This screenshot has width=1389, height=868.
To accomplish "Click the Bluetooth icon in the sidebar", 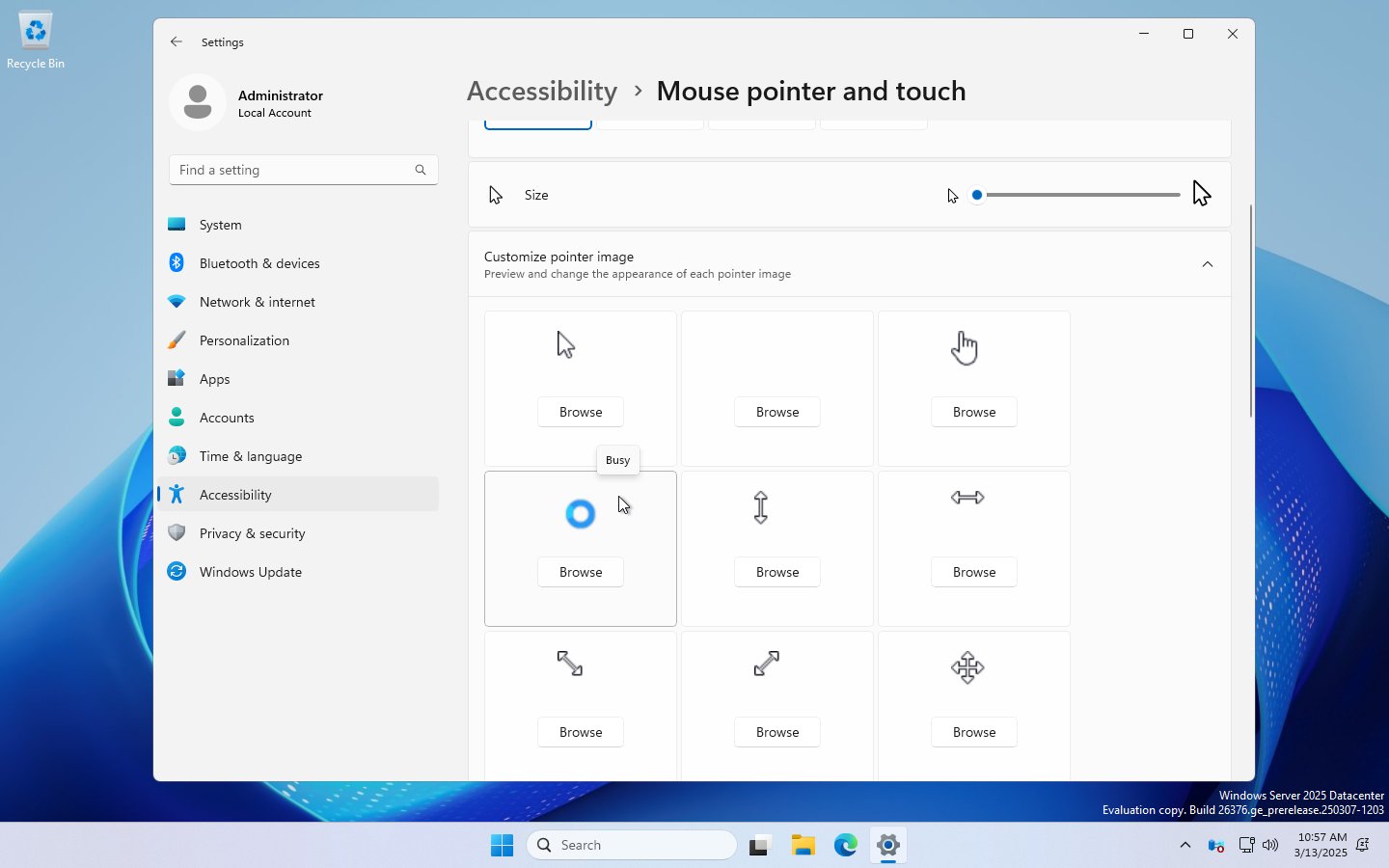I will pos(177,263).
